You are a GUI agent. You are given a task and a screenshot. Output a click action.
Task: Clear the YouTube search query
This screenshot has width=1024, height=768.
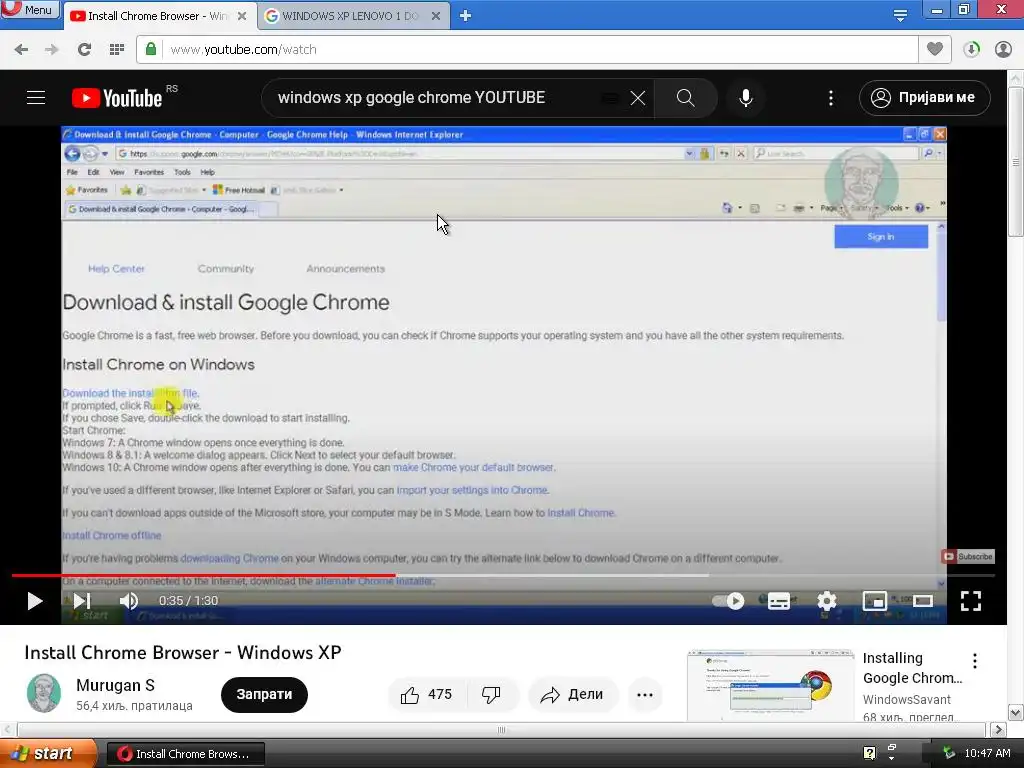click(x=637, y=98)
